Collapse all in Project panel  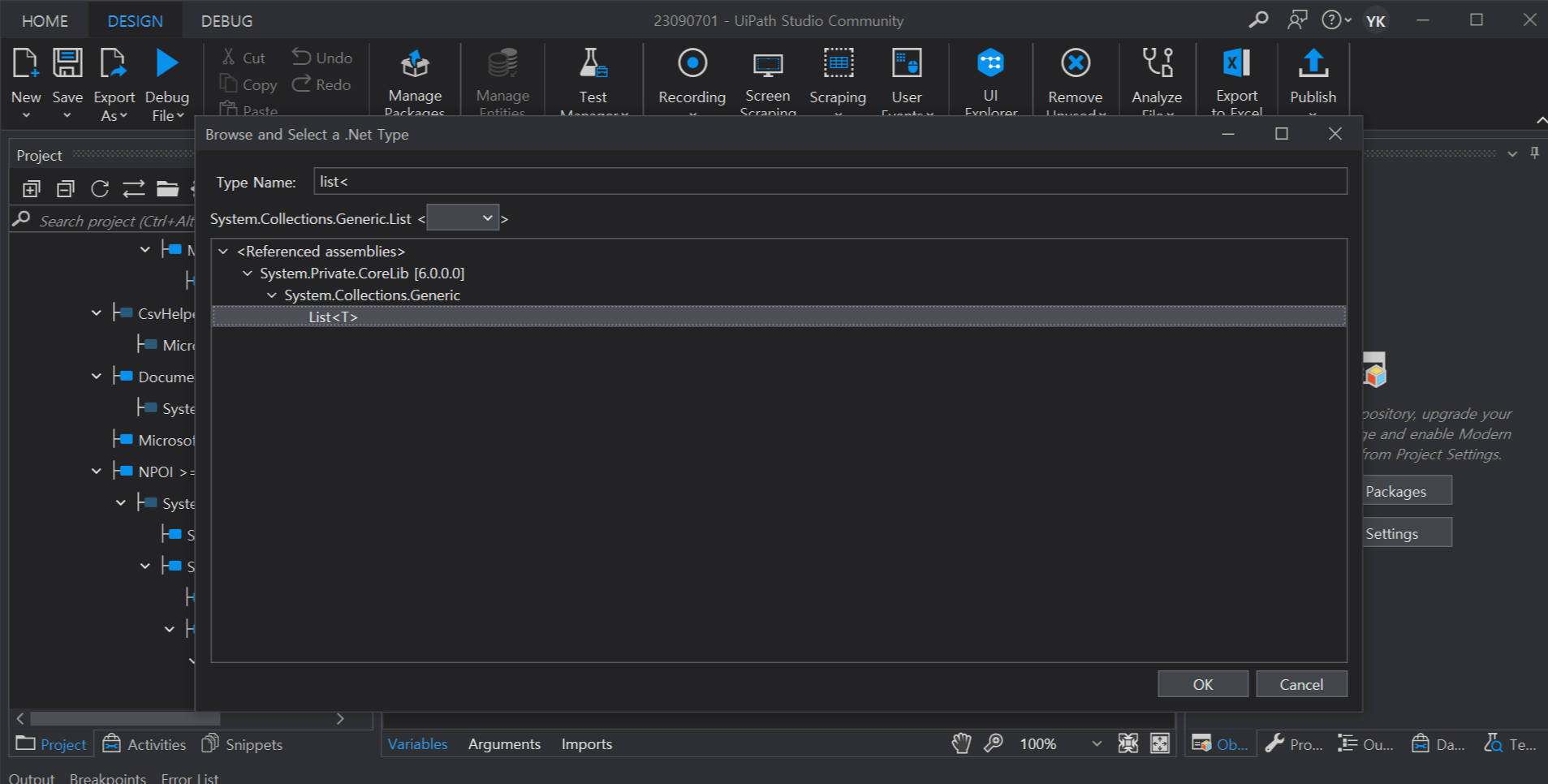click(65, 189)
